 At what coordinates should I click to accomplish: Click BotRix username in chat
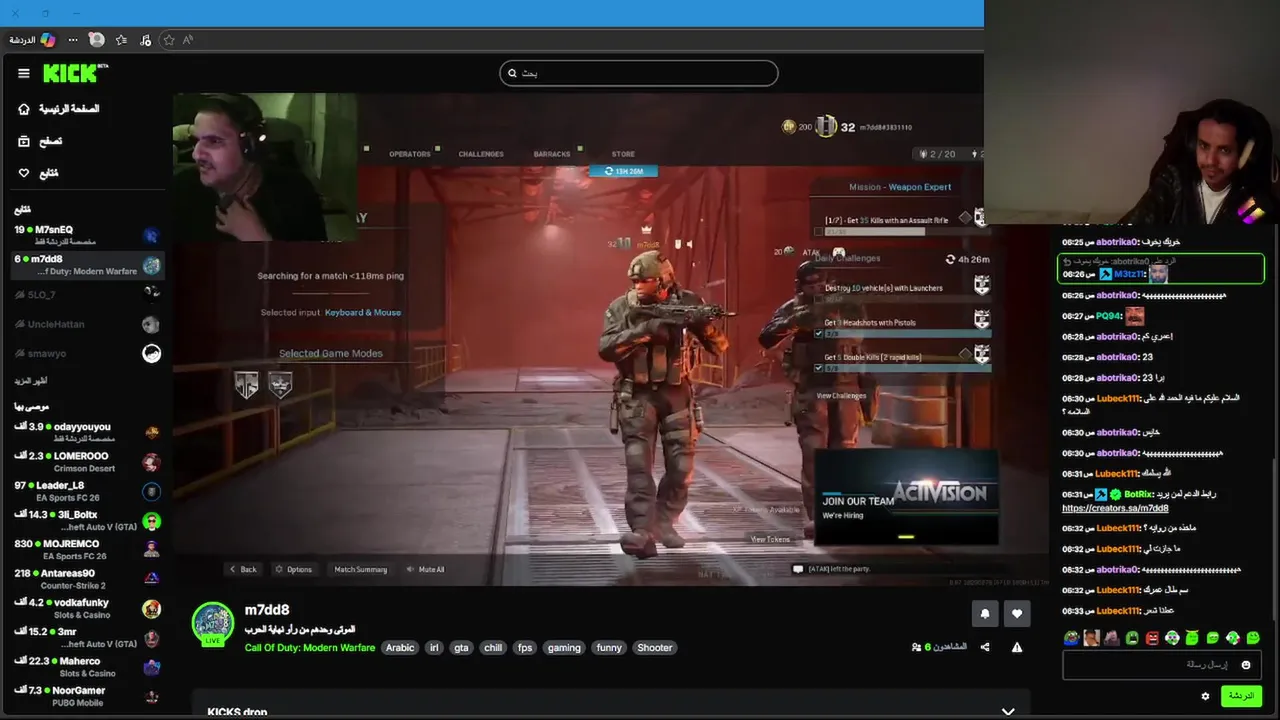1138,494
